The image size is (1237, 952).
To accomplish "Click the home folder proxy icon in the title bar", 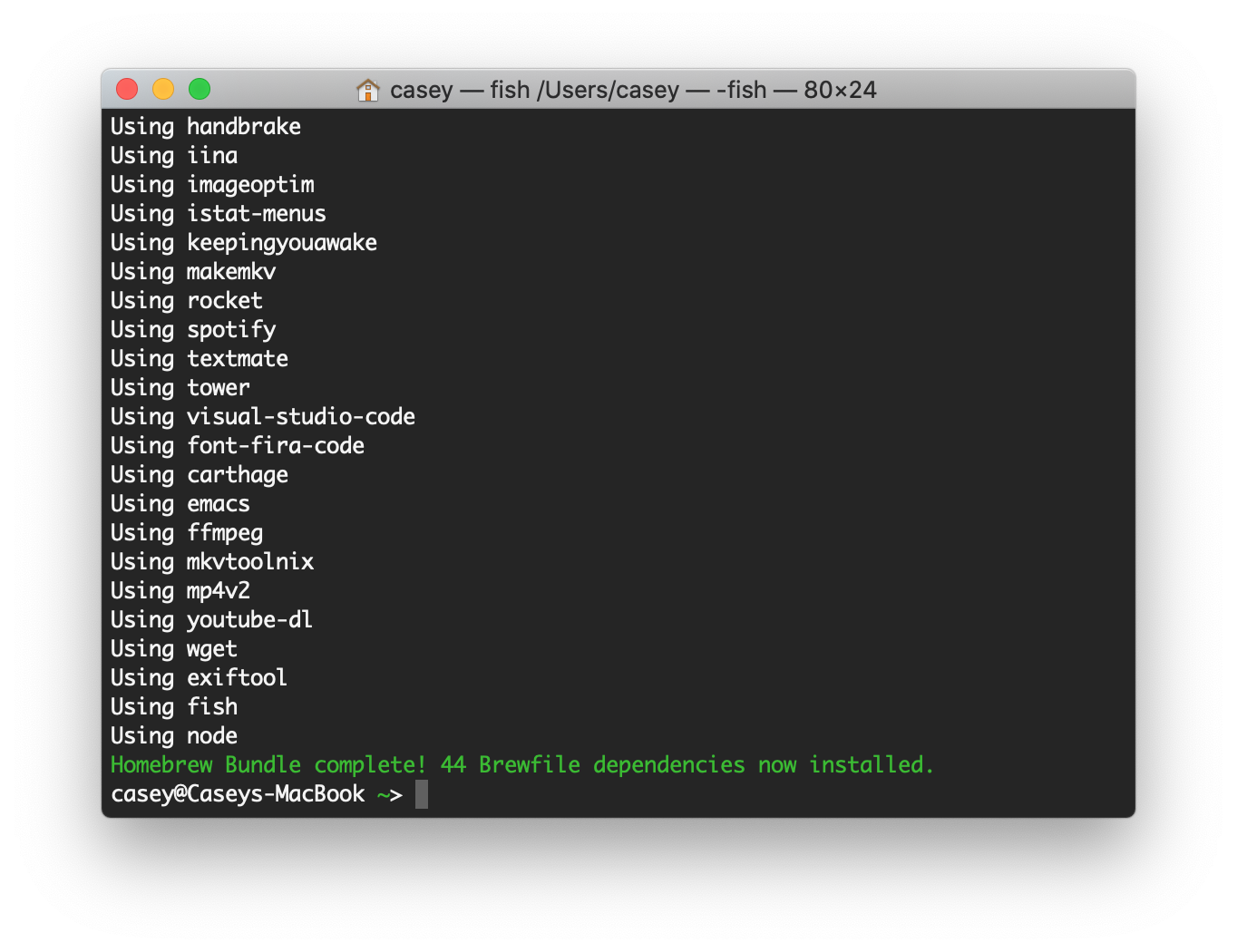I will (369, 90).
